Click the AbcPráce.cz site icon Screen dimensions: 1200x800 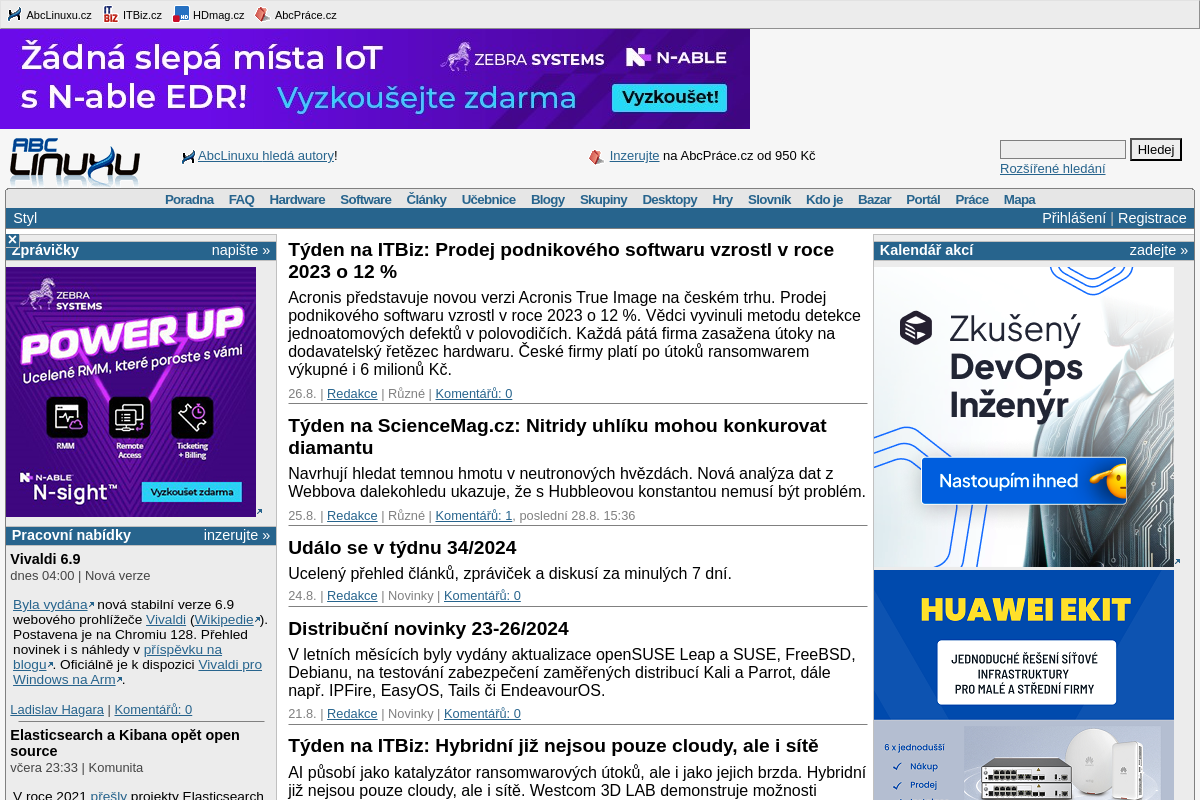[x=262, y=14]
